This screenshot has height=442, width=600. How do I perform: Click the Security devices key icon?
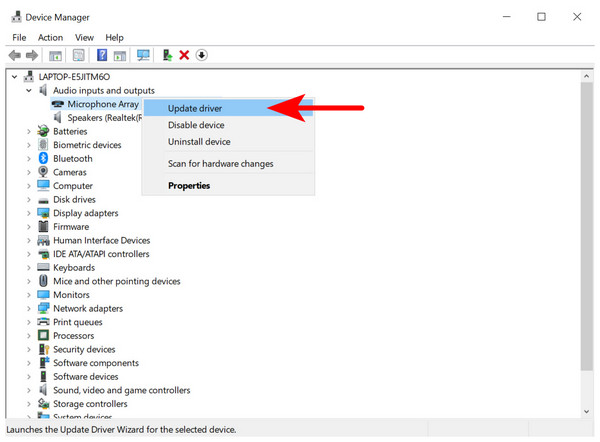(x=44, y=349)
